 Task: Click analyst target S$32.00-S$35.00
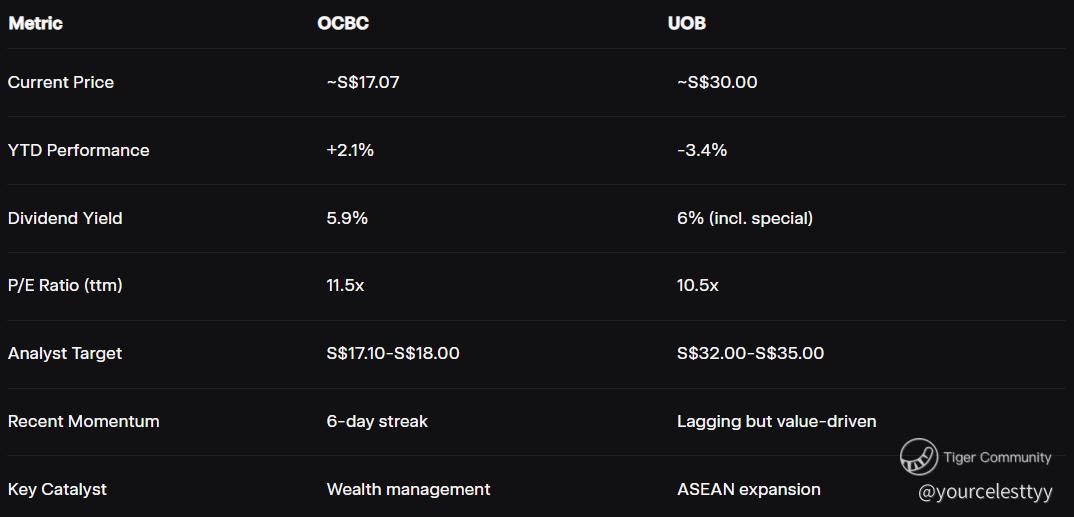[750, 353]
